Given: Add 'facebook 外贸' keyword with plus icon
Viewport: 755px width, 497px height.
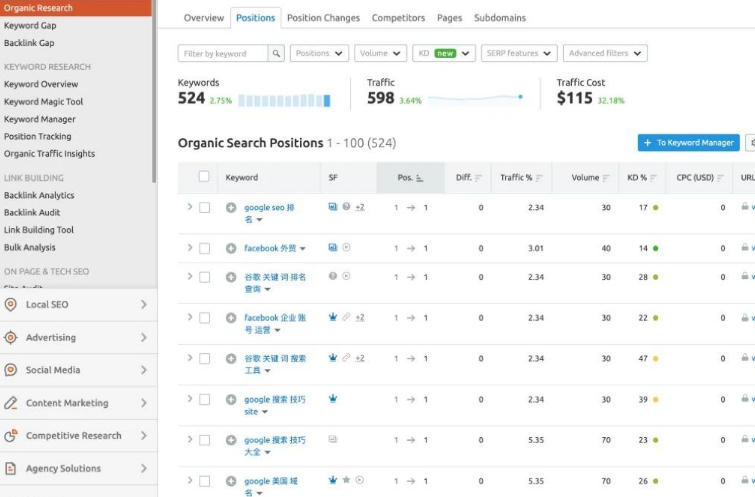Looking at the screenshot, I should pyautogui.click(x=231, y=248).
